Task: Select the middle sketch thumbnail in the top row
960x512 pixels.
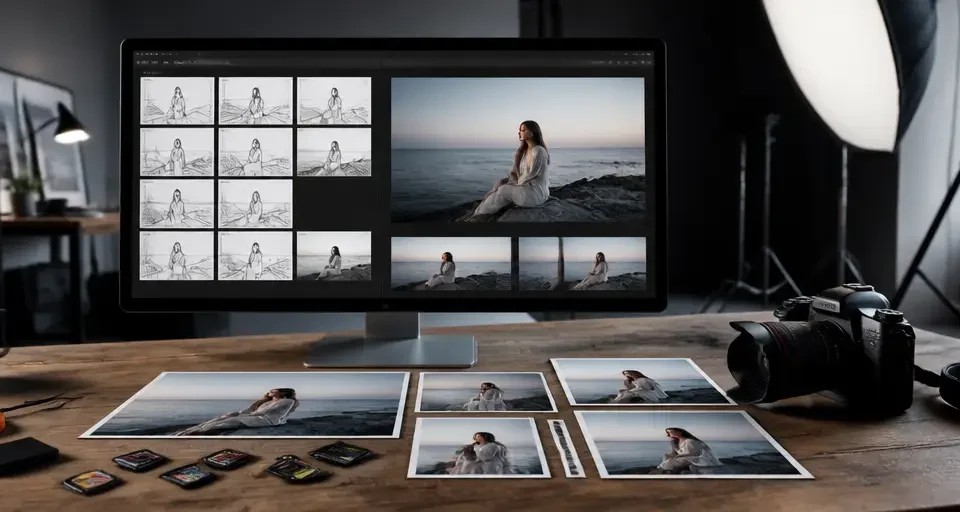Action: click(x=255, y=101)
